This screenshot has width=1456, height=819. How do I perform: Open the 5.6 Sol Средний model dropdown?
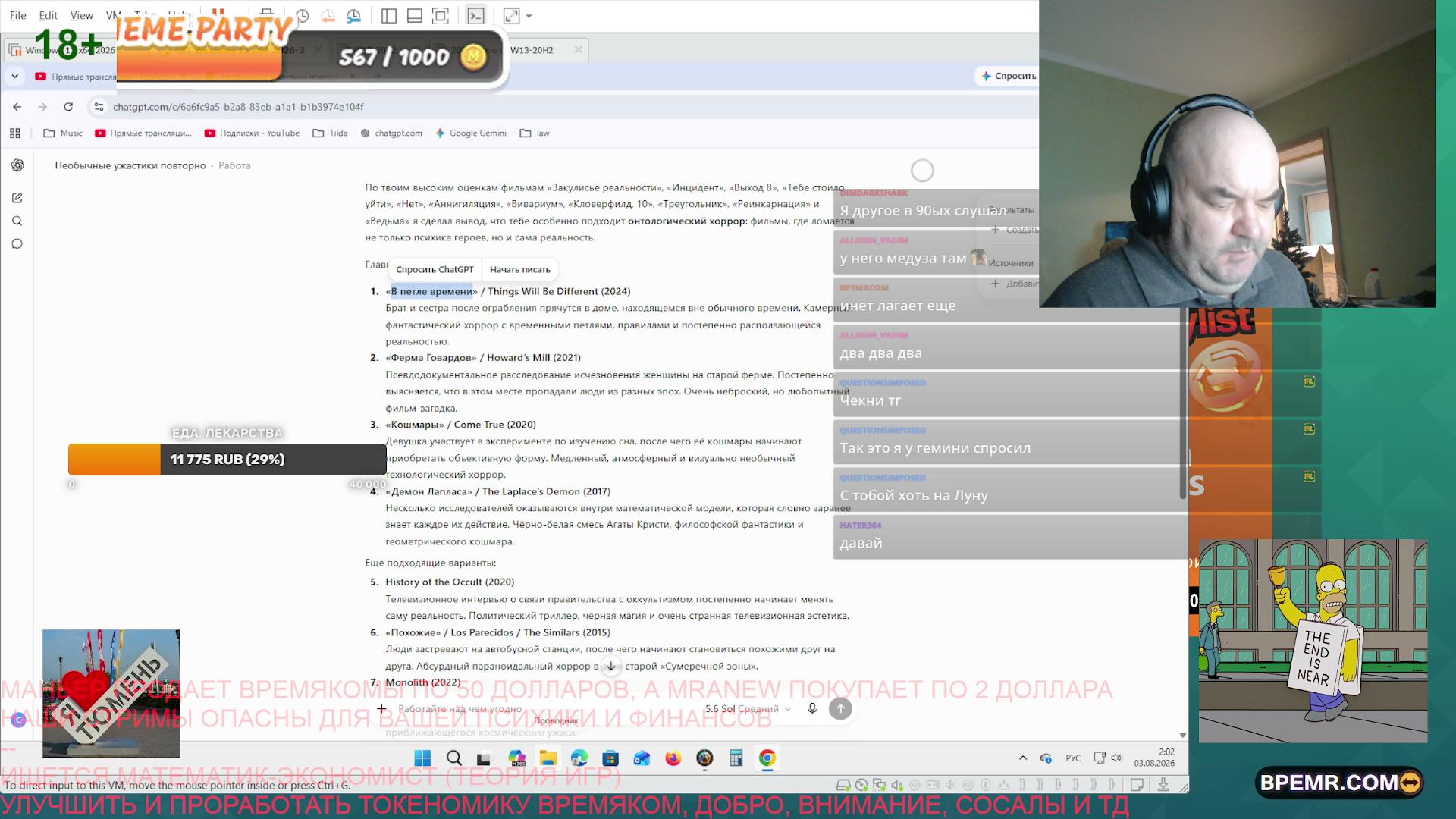748,709
